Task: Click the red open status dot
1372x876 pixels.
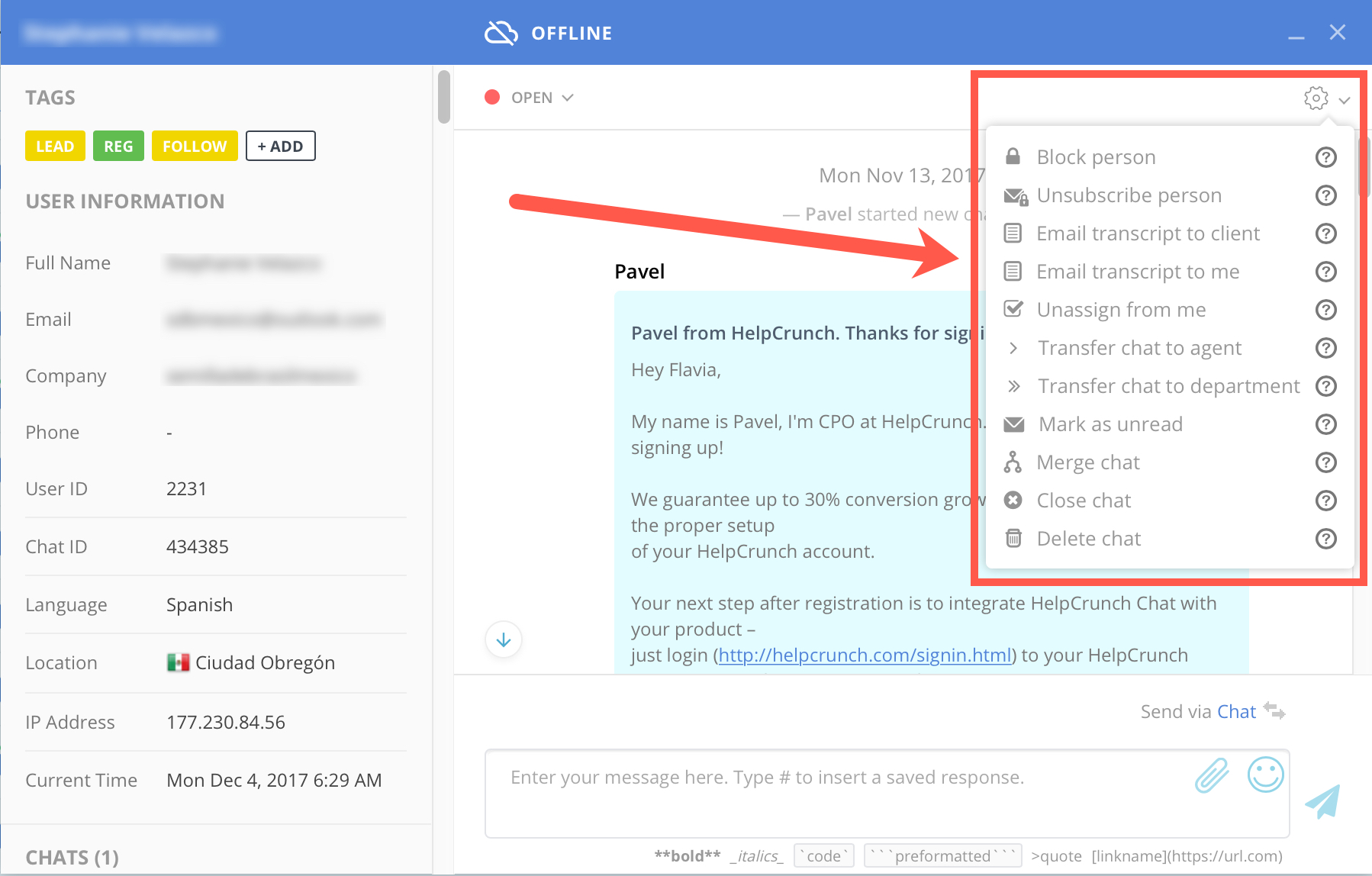Action: (492, 97)
